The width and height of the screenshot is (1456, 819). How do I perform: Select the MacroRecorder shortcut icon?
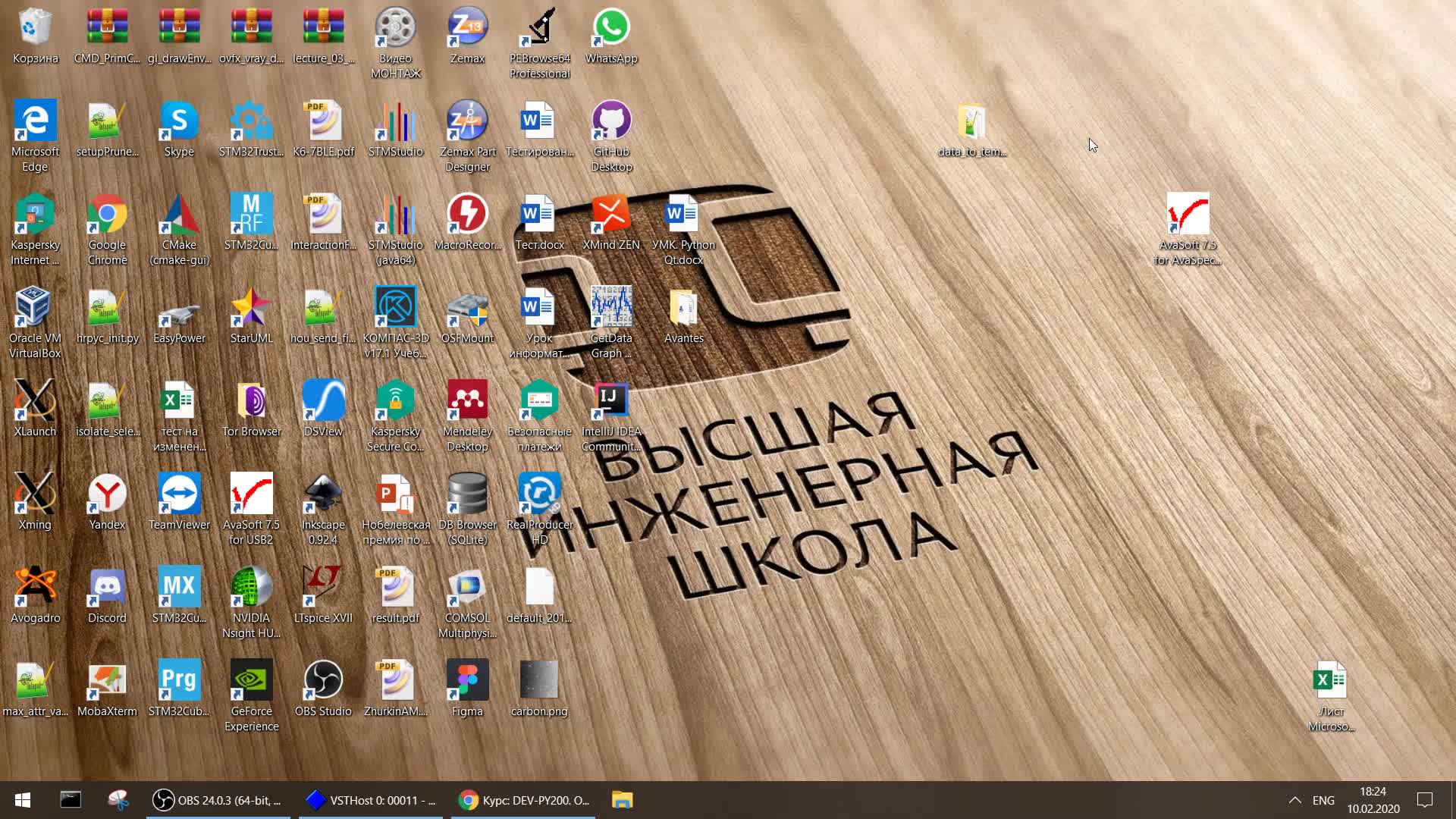pyautogui.click(x=467, y=222)
